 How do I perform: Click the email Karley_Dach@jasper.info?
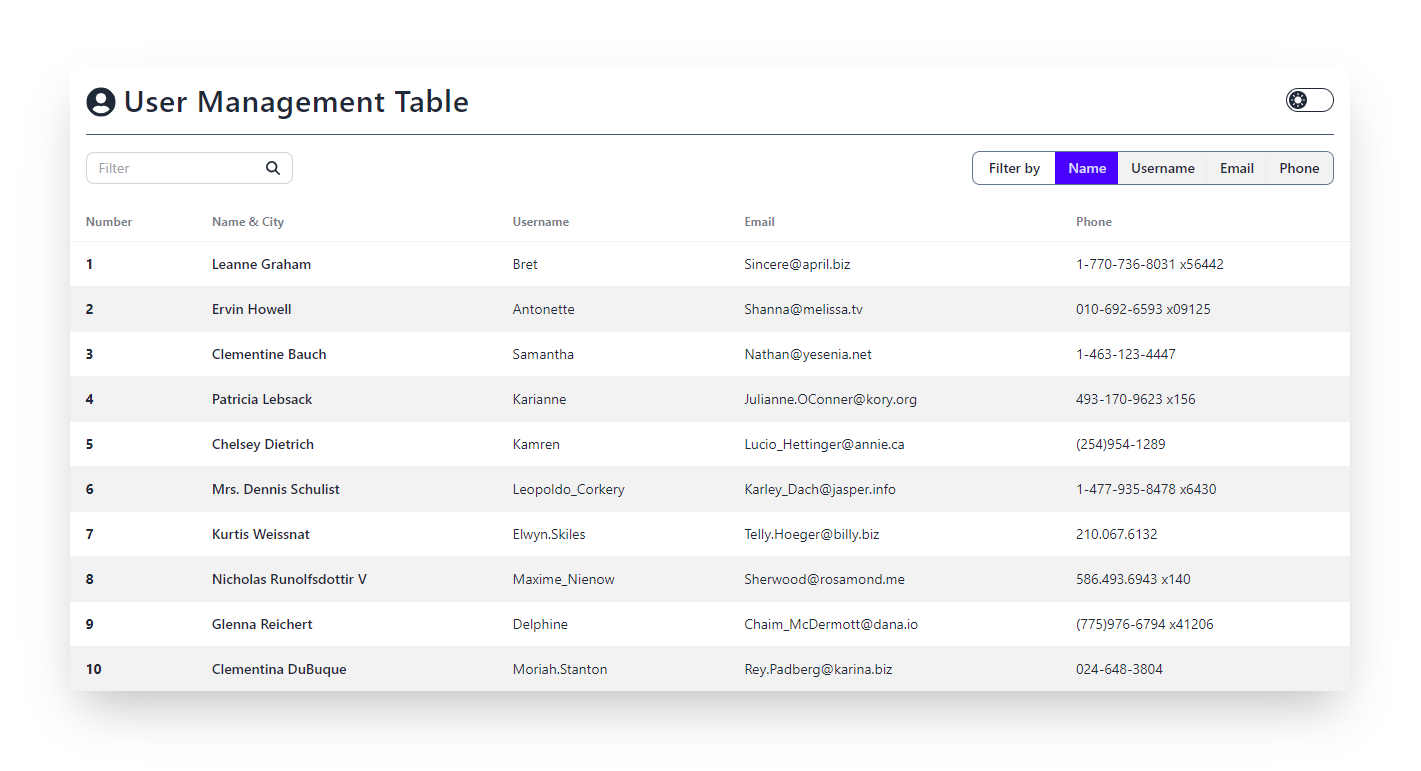[820, 489]
